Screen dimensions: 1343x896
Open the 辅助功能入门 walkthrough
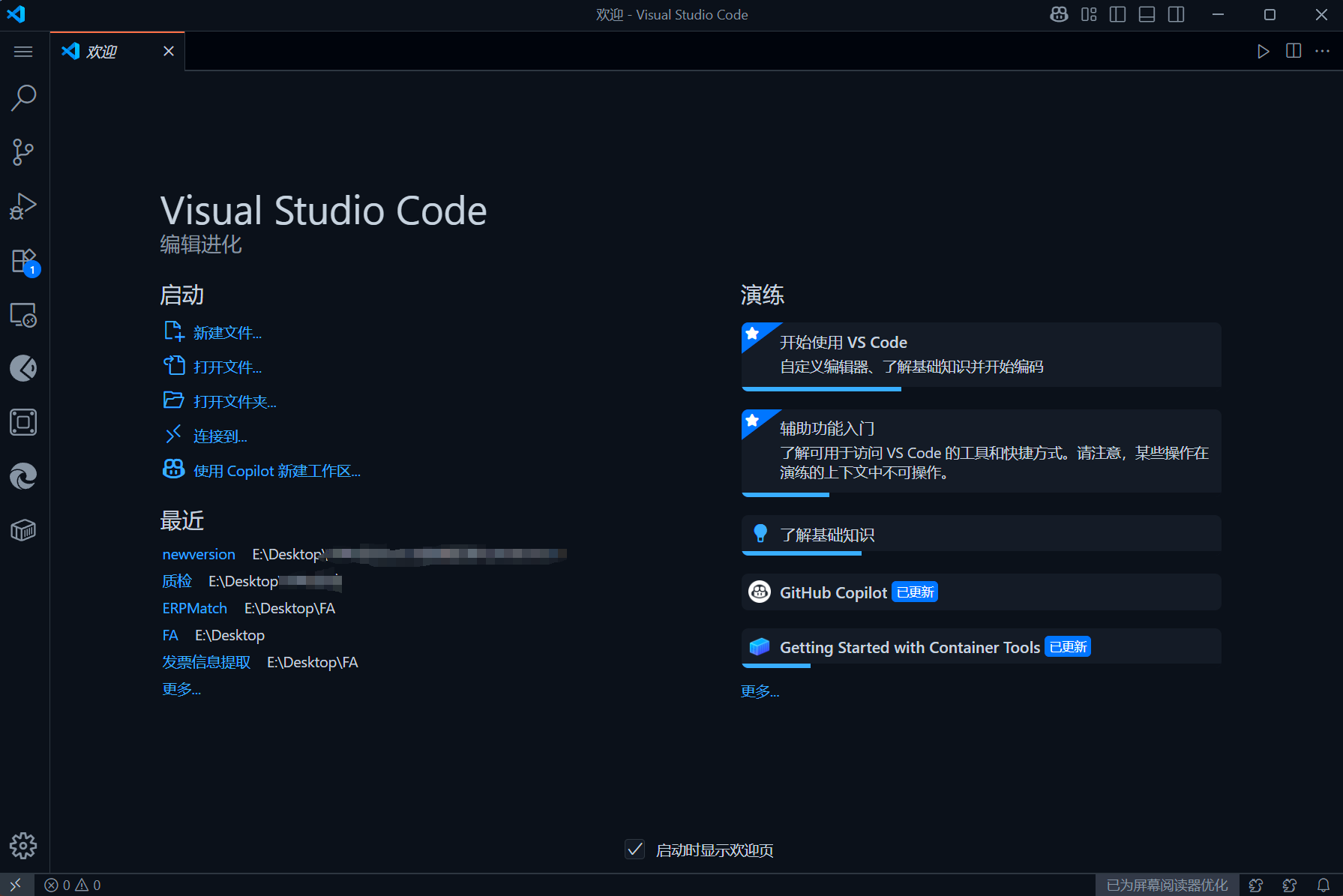coord(981,452)
